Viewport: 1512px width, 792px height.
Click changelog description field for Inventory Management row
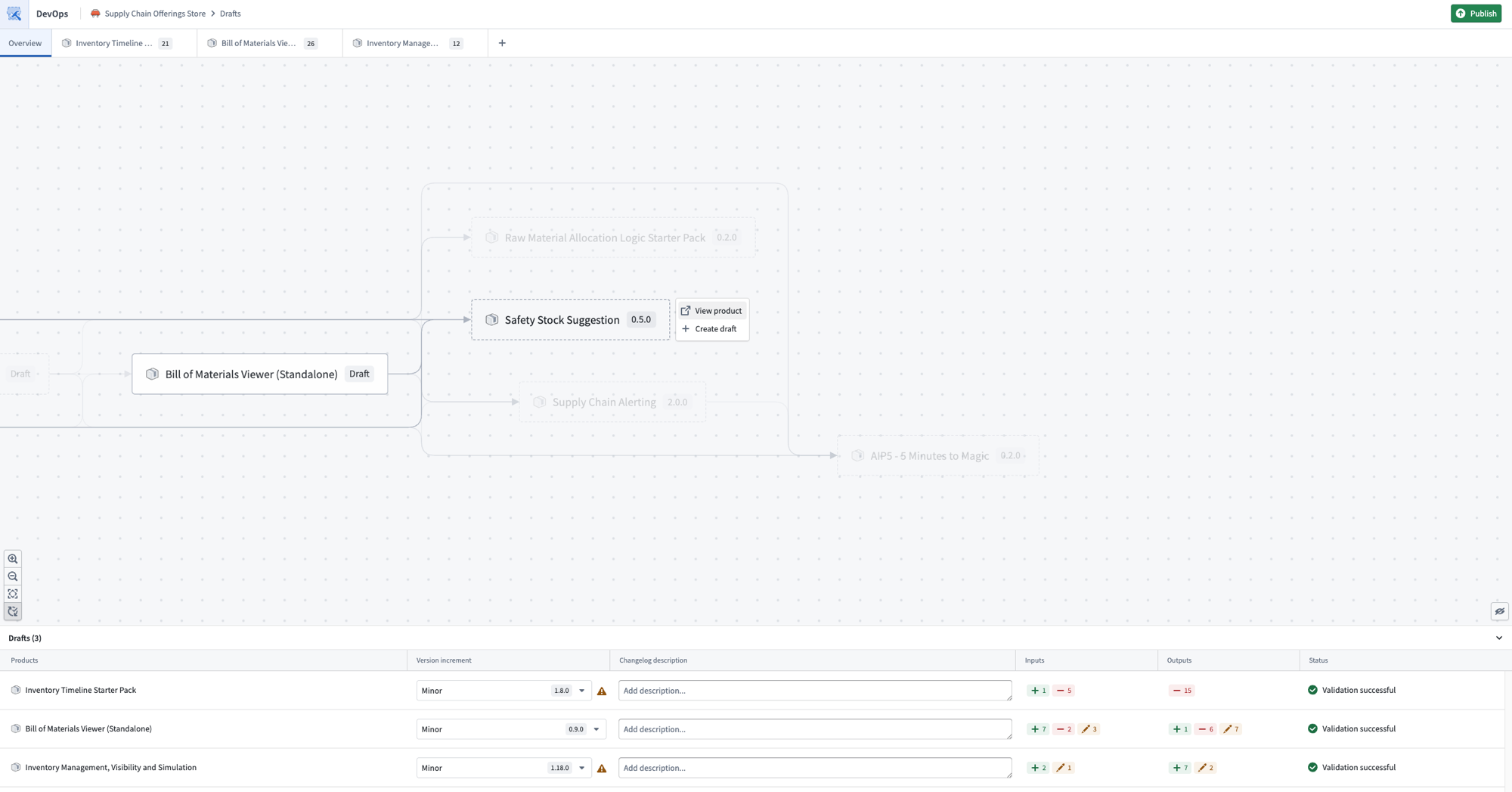click(815, 768)
